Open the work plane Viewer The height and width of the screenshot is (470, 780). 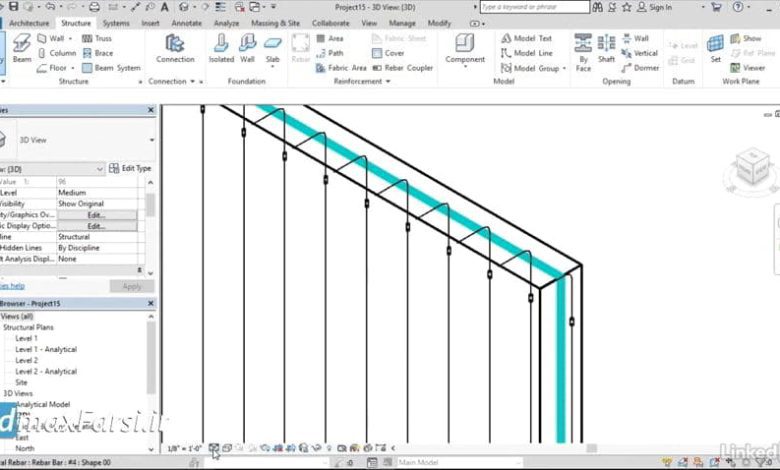tap(748, 68)
